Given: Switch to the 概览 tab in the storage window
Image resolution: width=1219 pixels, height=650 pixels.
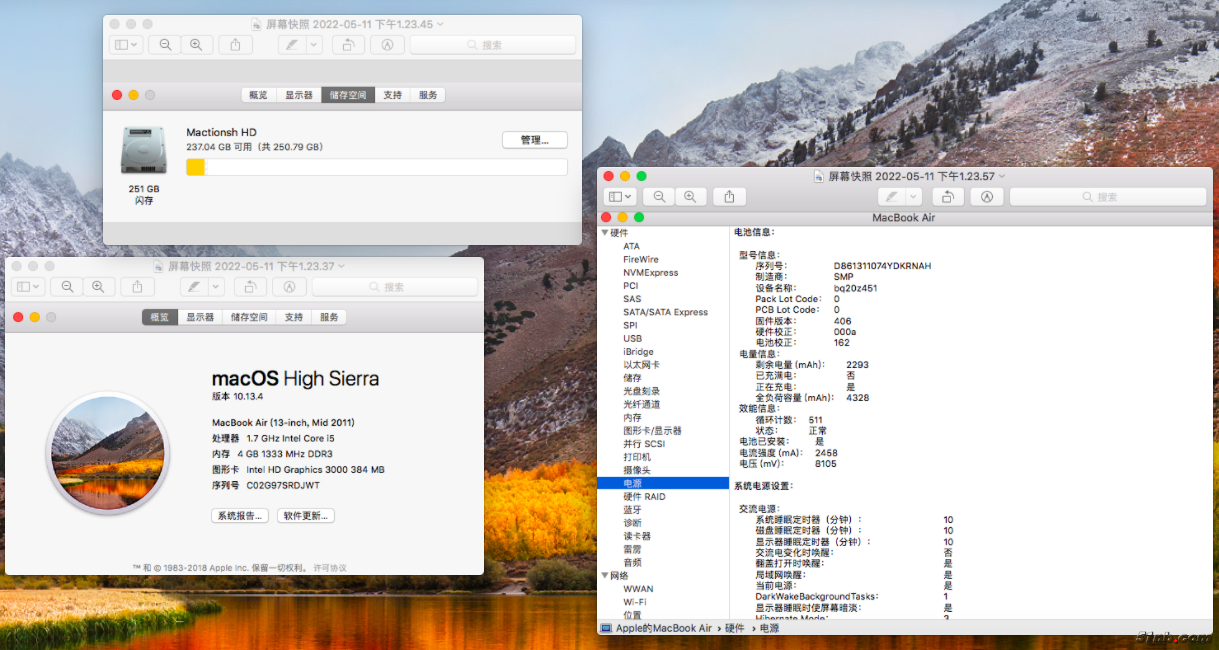Looking at the screenshot, I should click(258, 95).
